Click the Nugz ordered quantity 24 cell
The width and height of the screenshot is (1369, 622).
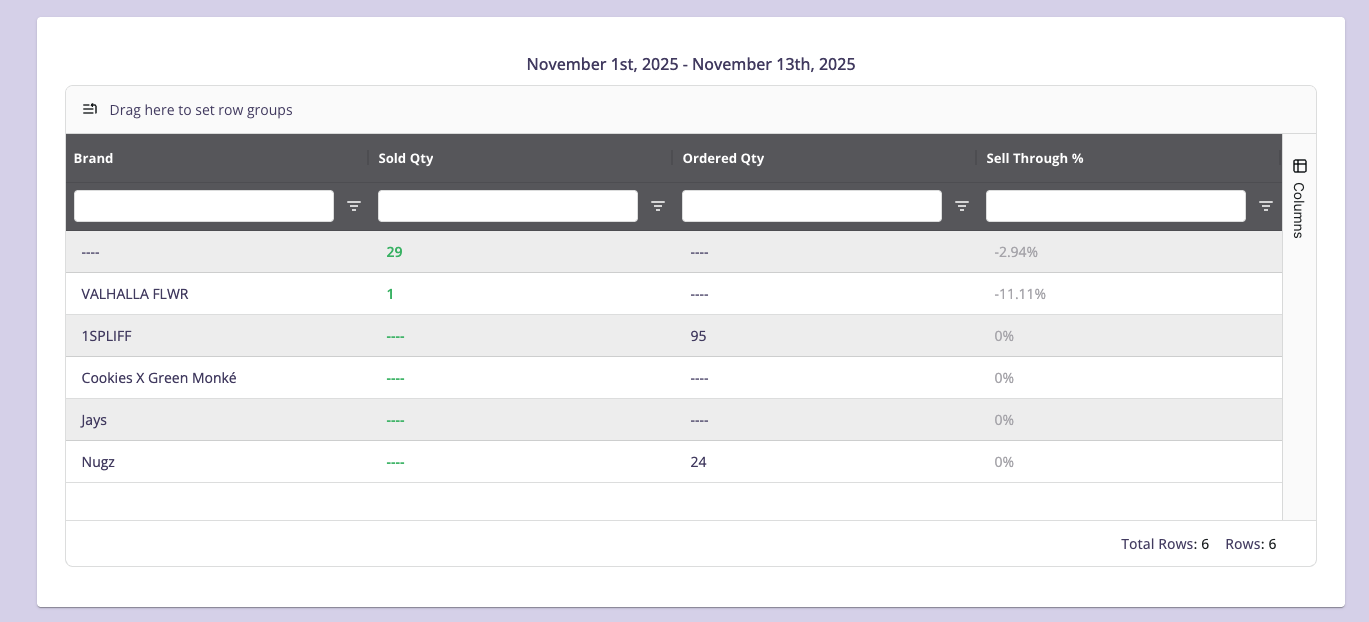pyautogui.click(x=698, y=462)
